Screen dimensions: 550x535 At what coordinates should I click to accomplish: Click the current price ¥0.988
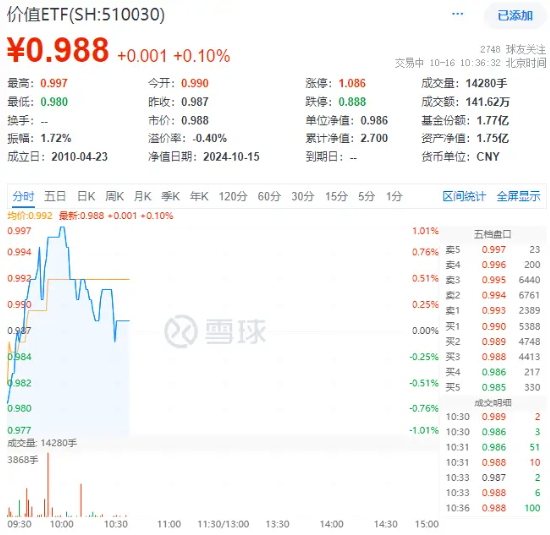[x=58, y=50]
